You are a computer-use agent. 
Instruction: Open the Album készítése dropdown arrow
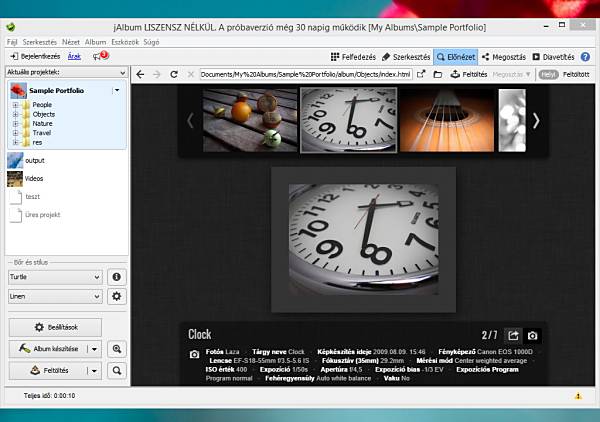93,349
